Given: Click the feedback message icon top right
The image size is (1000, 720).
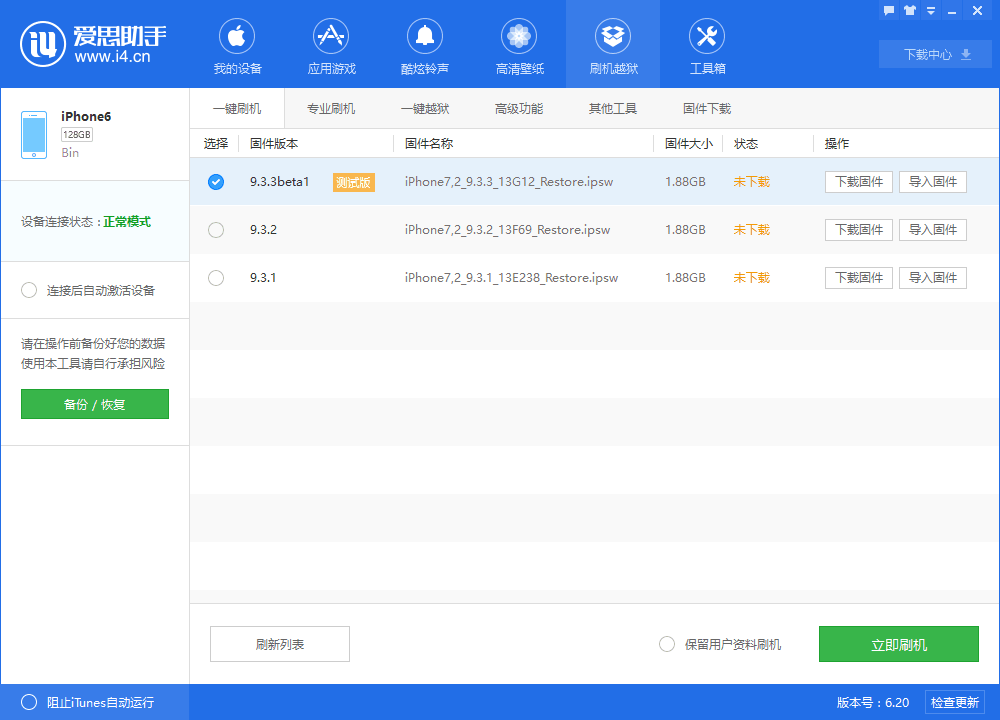Looking at the screenshot, I should click(x=888, y=10).
